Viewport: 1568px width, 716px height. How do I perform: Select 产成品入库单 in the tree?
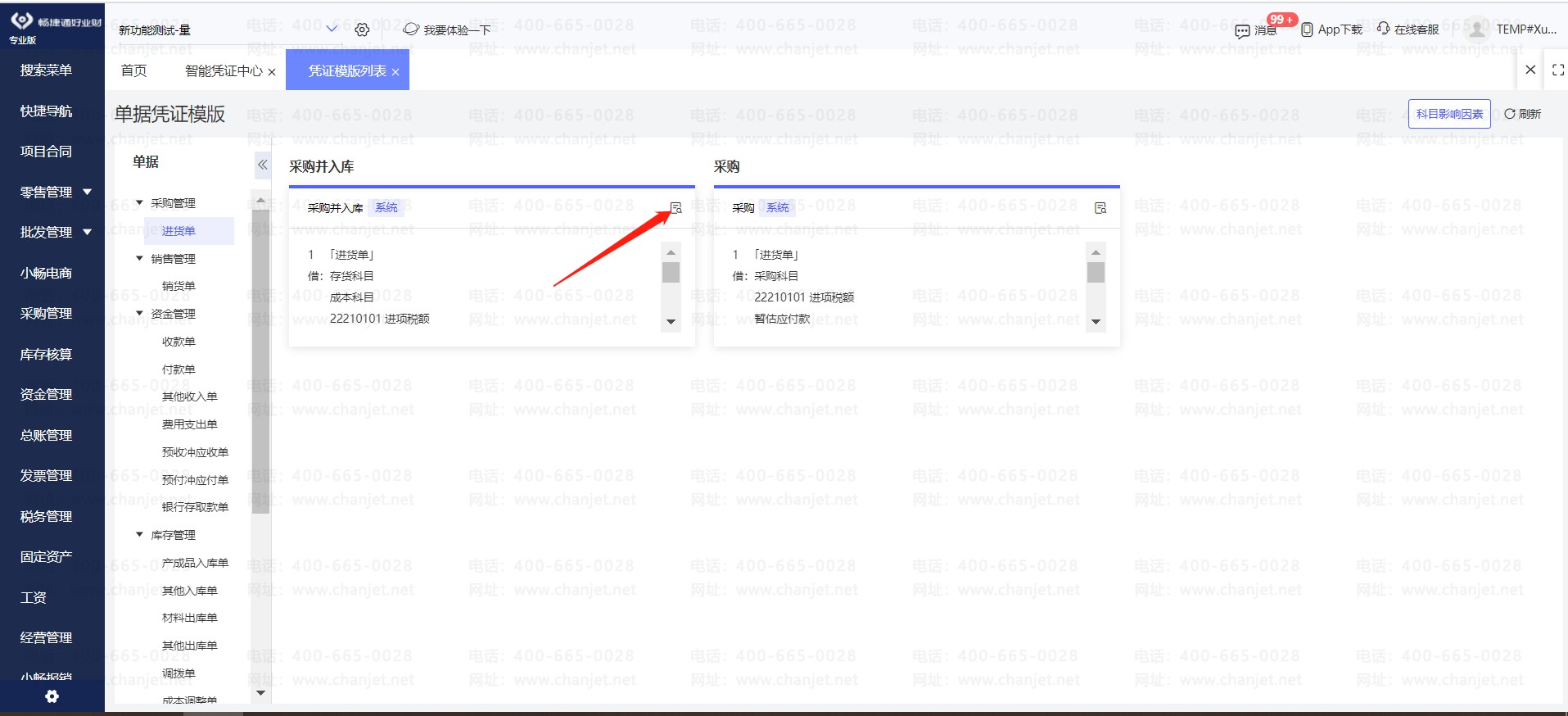pos(195,563)
